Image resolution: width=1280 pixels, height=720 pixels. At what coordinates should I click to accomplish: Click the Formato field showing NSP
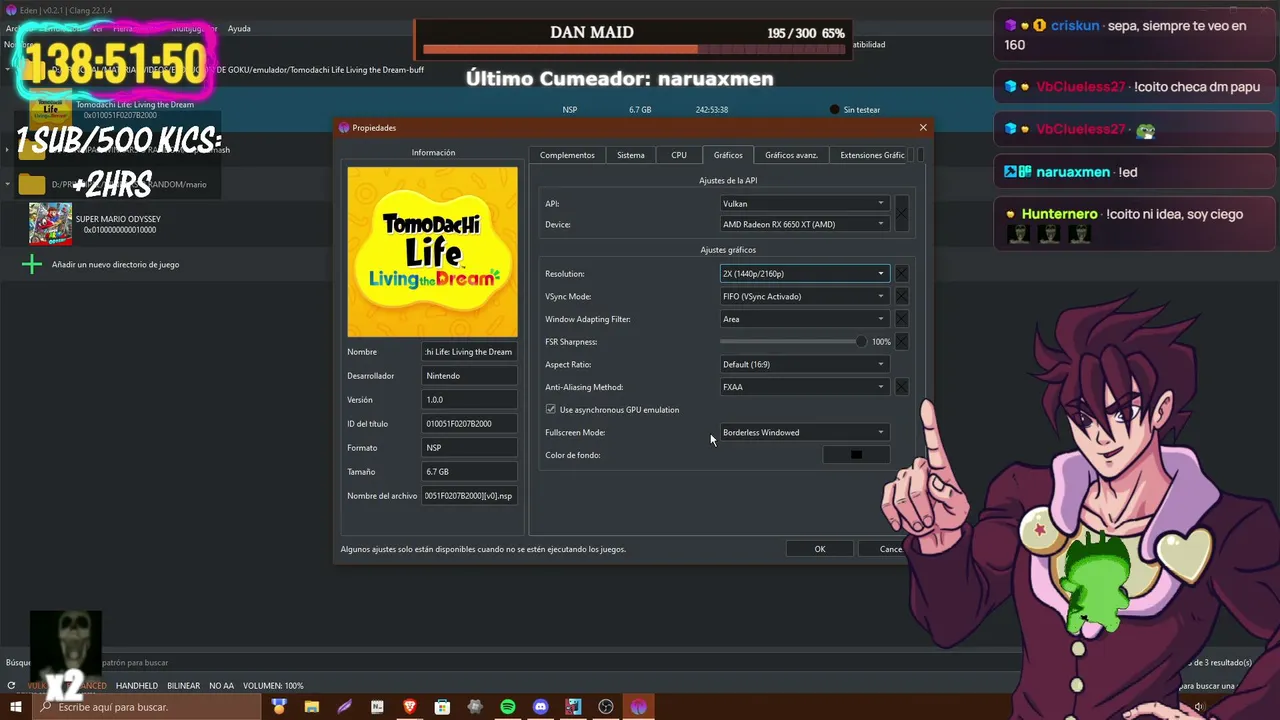pos(469,448)
